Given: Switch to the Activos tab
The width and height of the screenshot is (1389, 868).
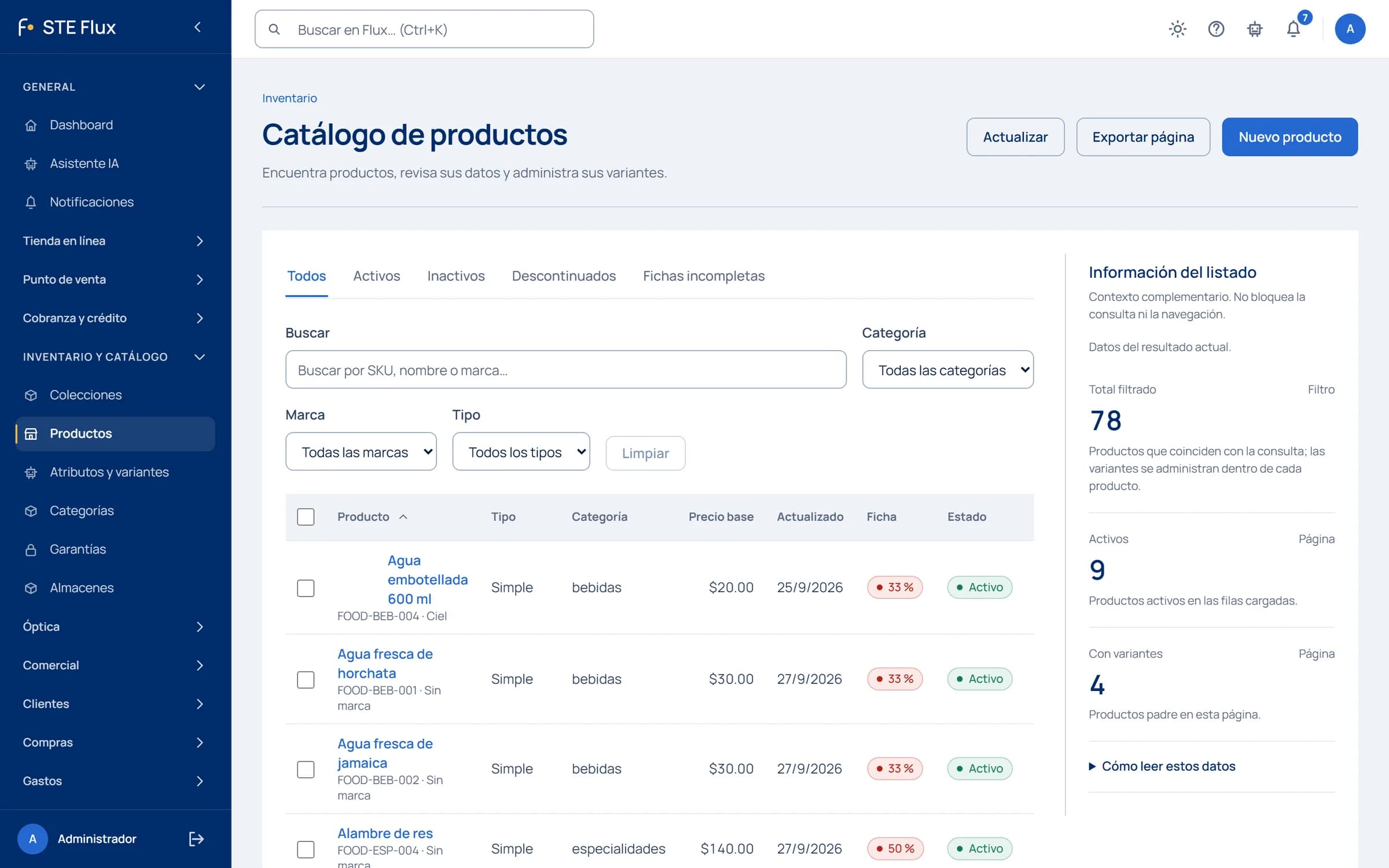Looking at the screenshot, I should 377,276.
